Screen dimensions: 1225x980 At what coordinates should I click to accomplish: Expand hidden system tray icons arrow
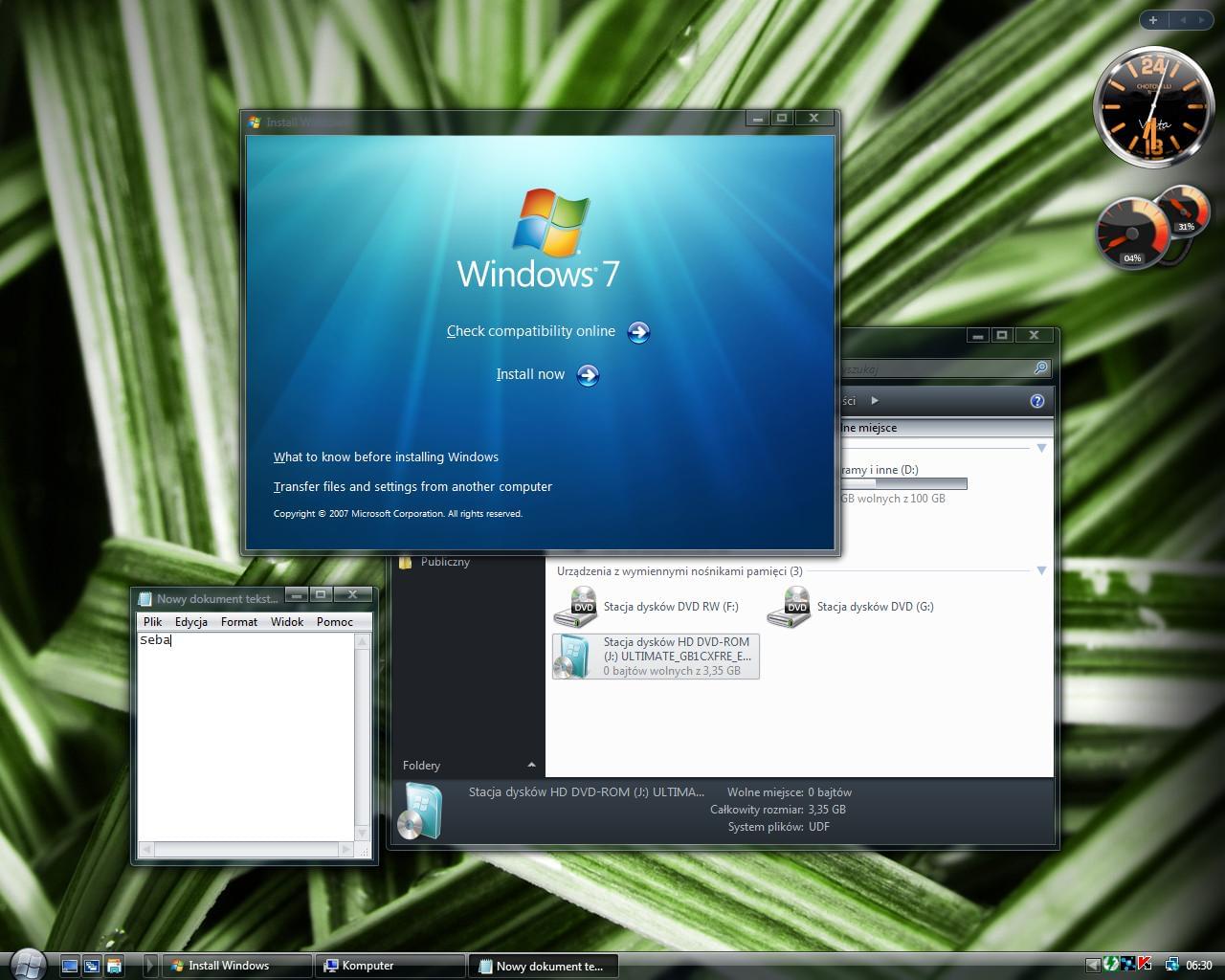pos(1092,965)
